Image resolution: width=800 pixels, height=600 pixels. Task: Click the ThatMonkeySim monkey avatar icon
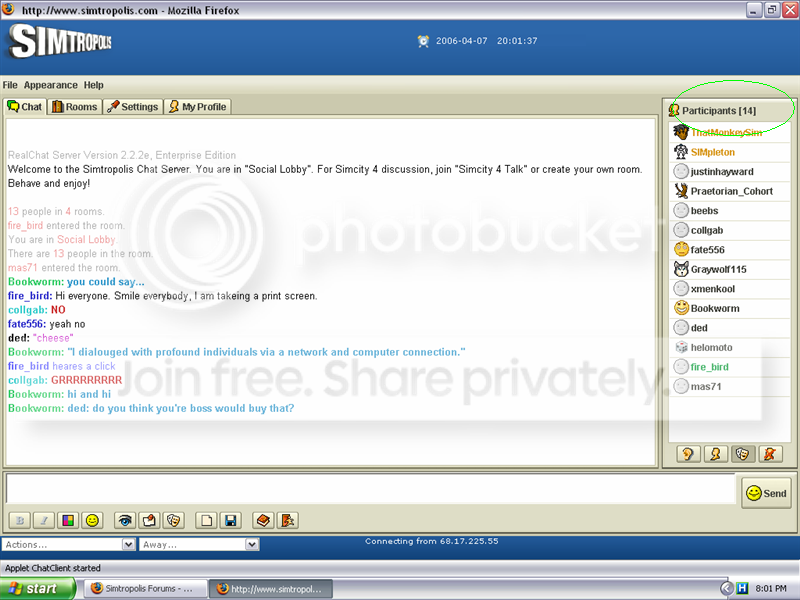(x=681, y=132)
